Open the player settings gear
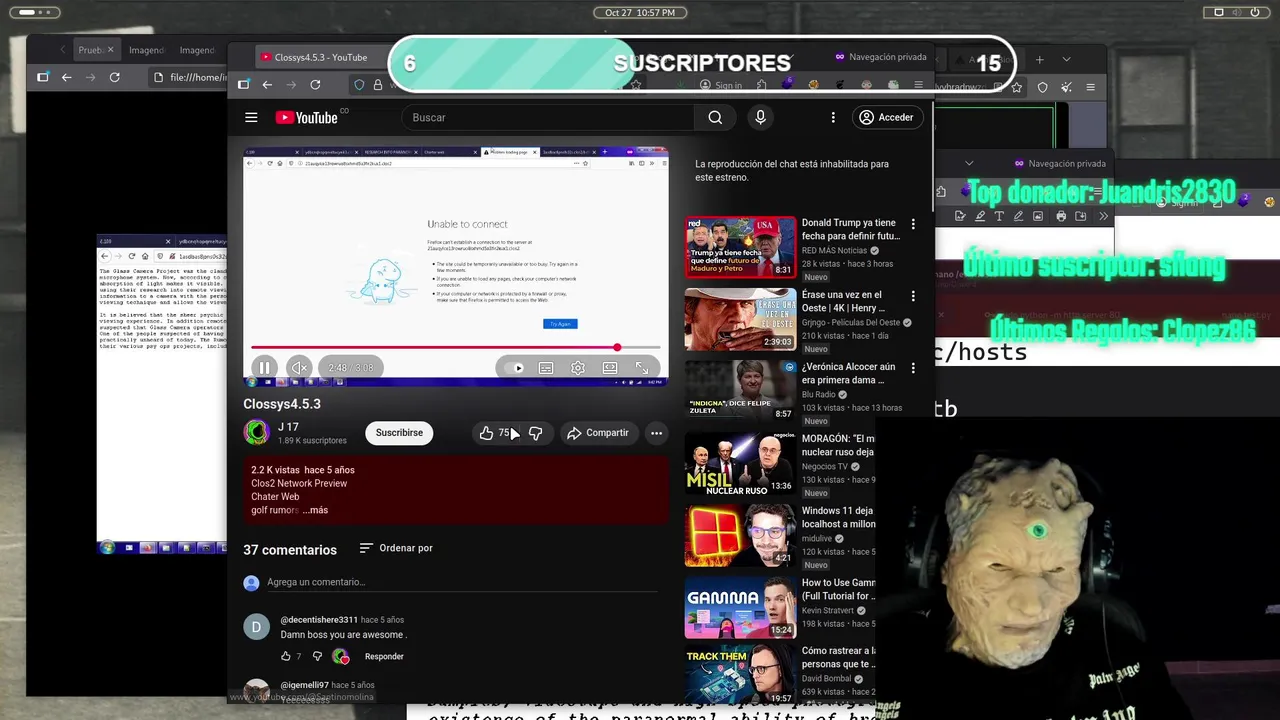Image resolution: width=1280 pixels, height=720 pixels. (x=578, y=368)
